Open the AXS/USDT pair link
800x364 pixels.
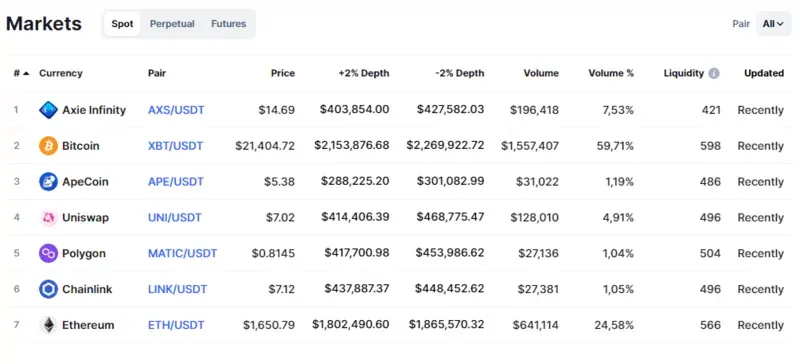(176, 110)
